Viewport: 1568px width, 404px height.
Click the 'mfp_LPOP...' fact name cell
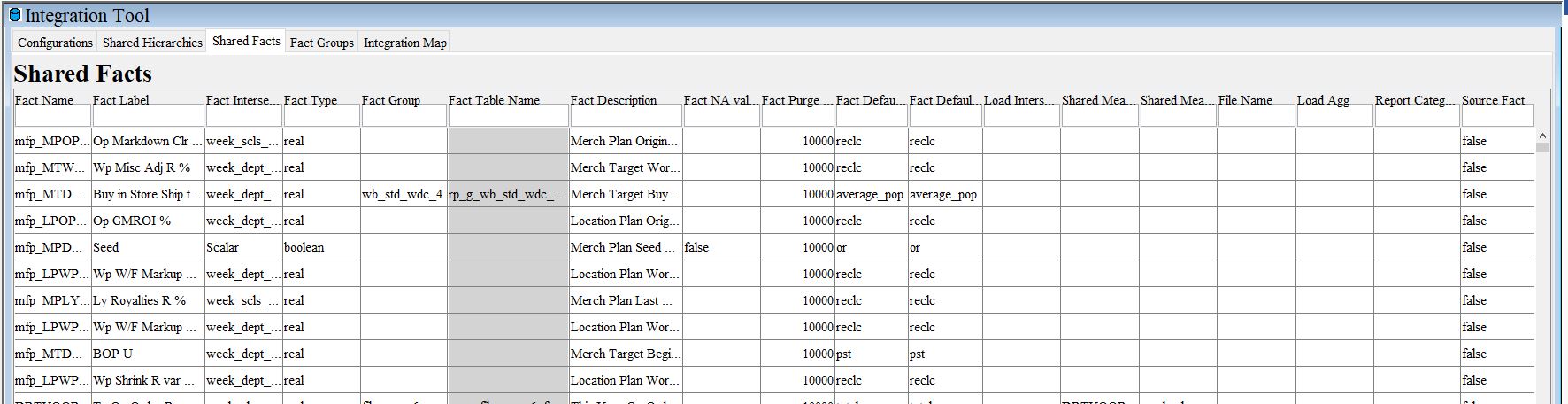pyautogui.click(x=52, y=221)
